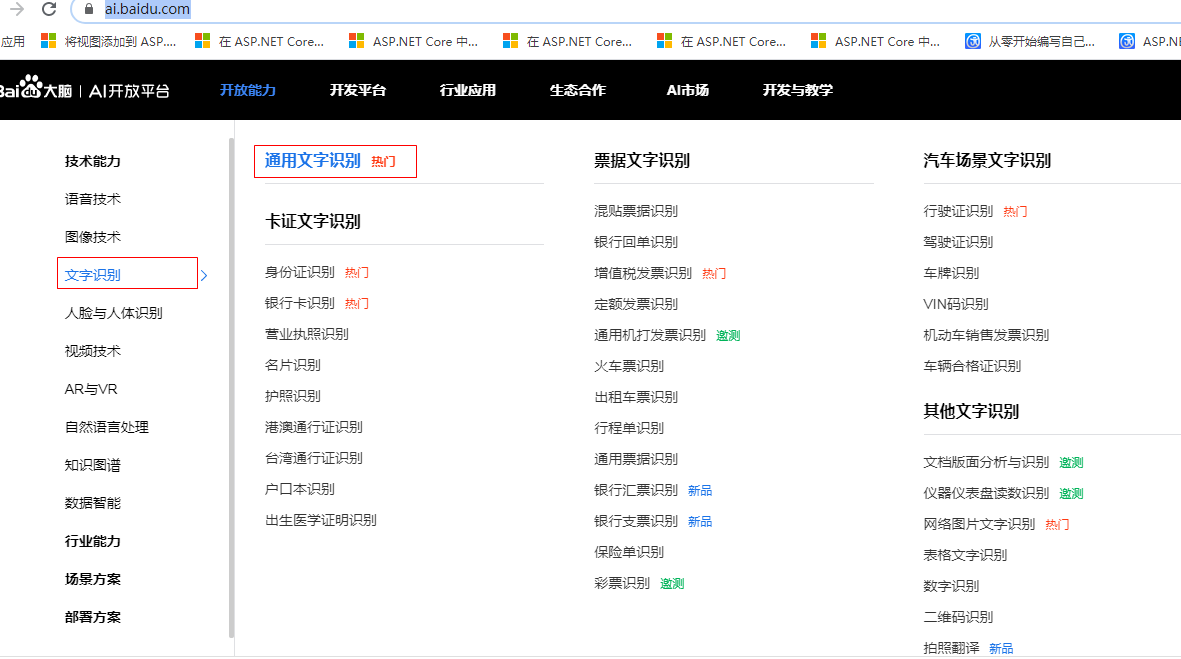The width and height of the screenshot is (1181, 659).
Task: Click the browser forward arrow
Action: pyautogui.click(x=17, y=9)
